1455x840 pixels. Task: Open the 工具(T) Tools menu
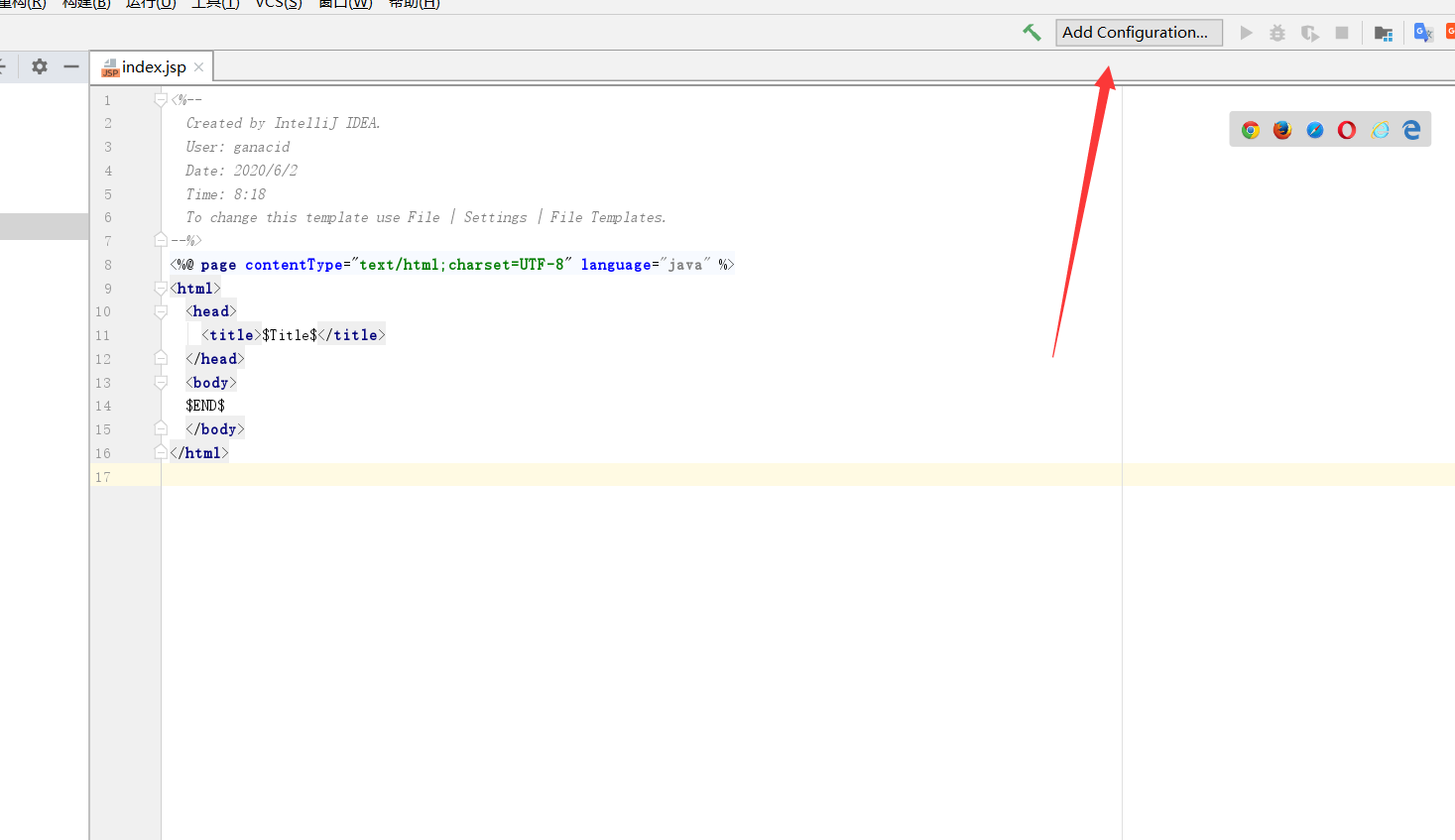(215, 4)
